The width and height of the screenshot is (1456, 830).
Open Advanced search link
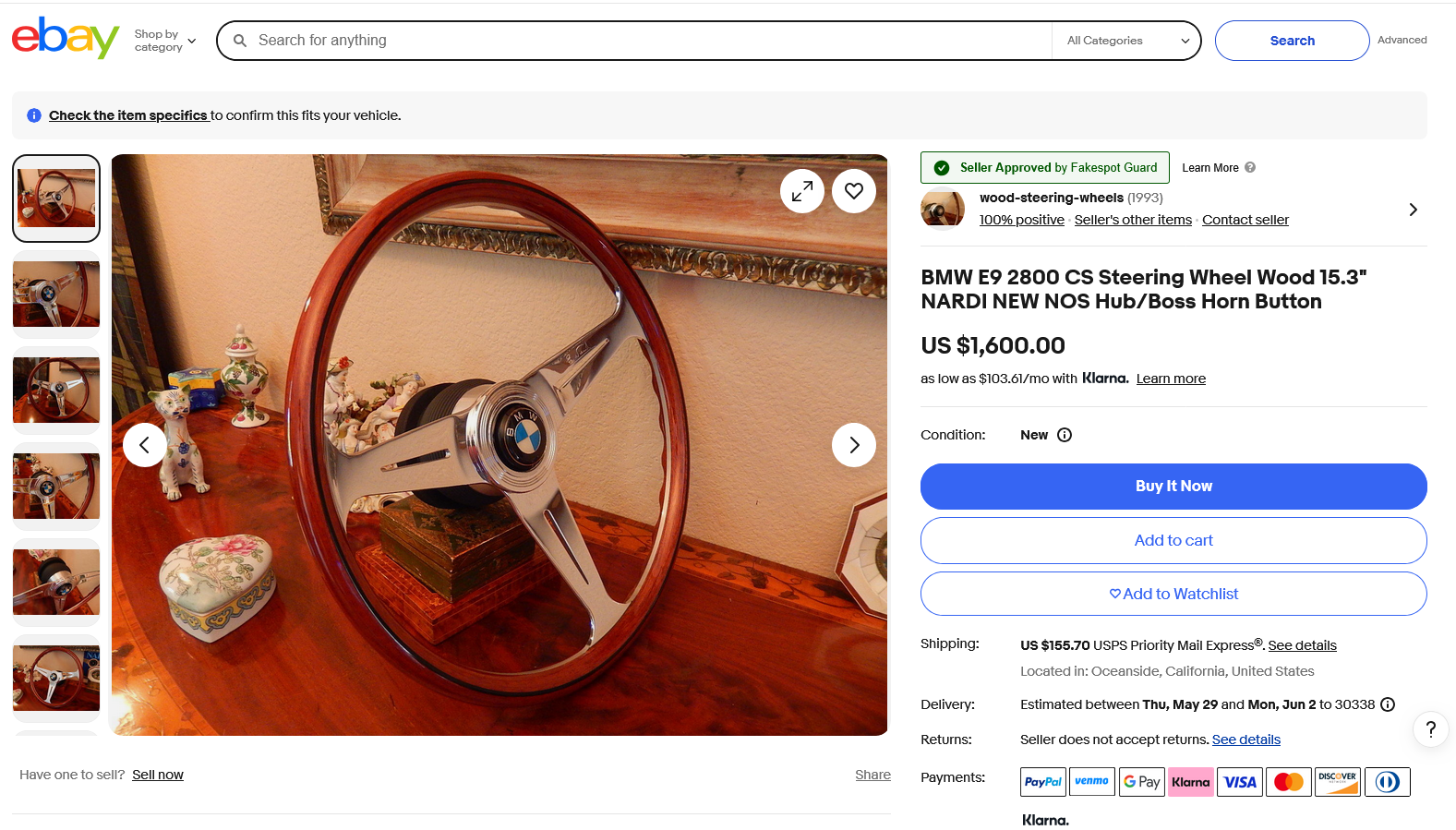point(1402,40)
